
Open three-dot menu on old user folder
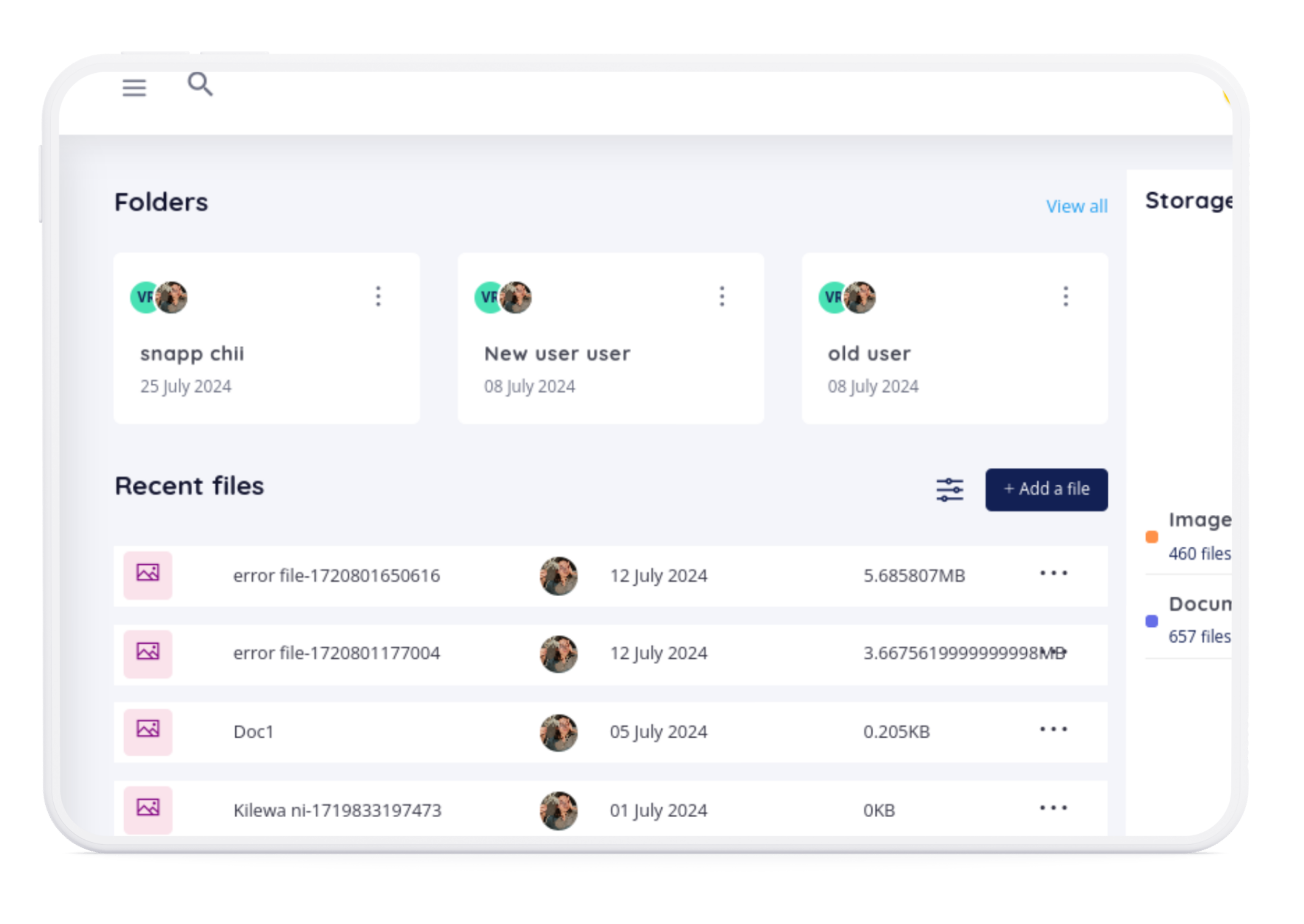1065,297
